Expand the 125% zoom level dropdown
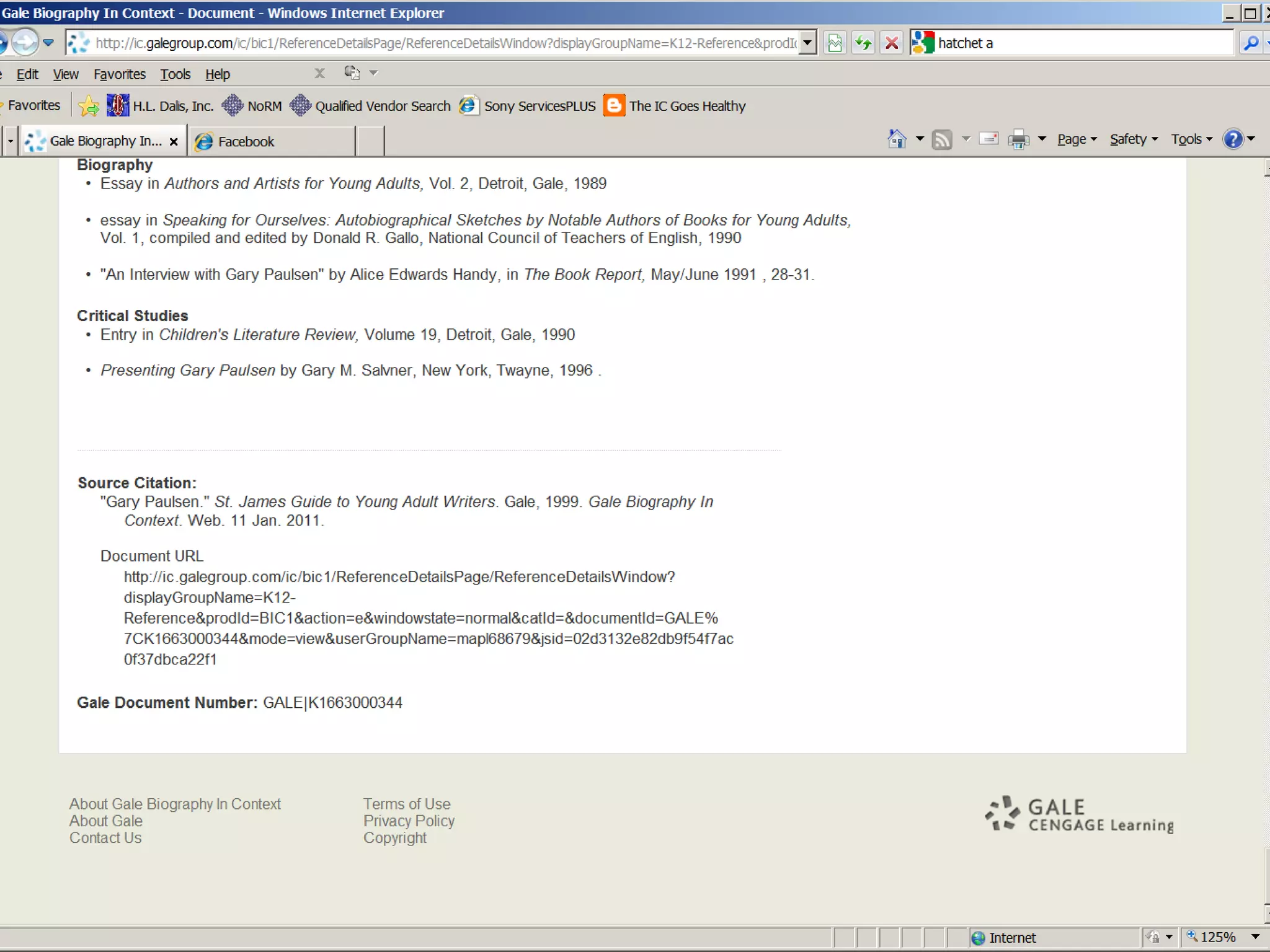 (1255, 937)
